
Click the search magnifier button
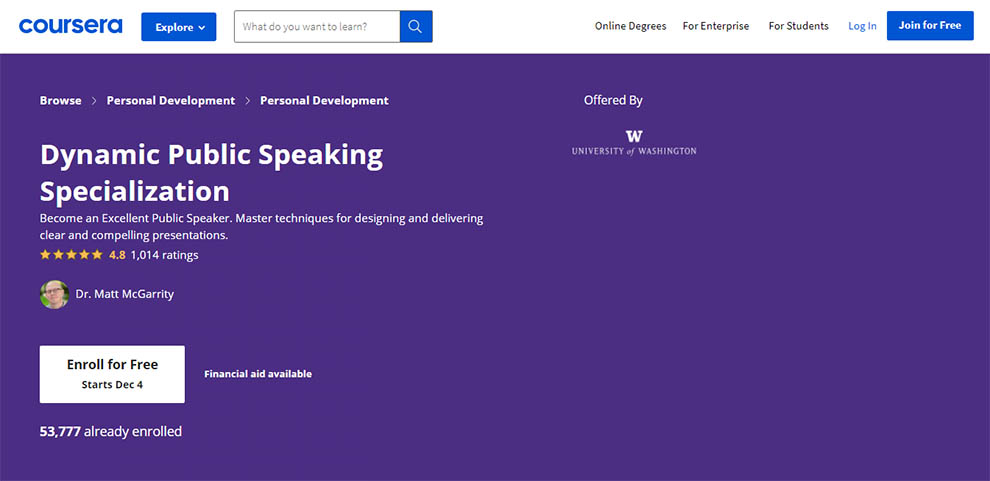point(415,27)
